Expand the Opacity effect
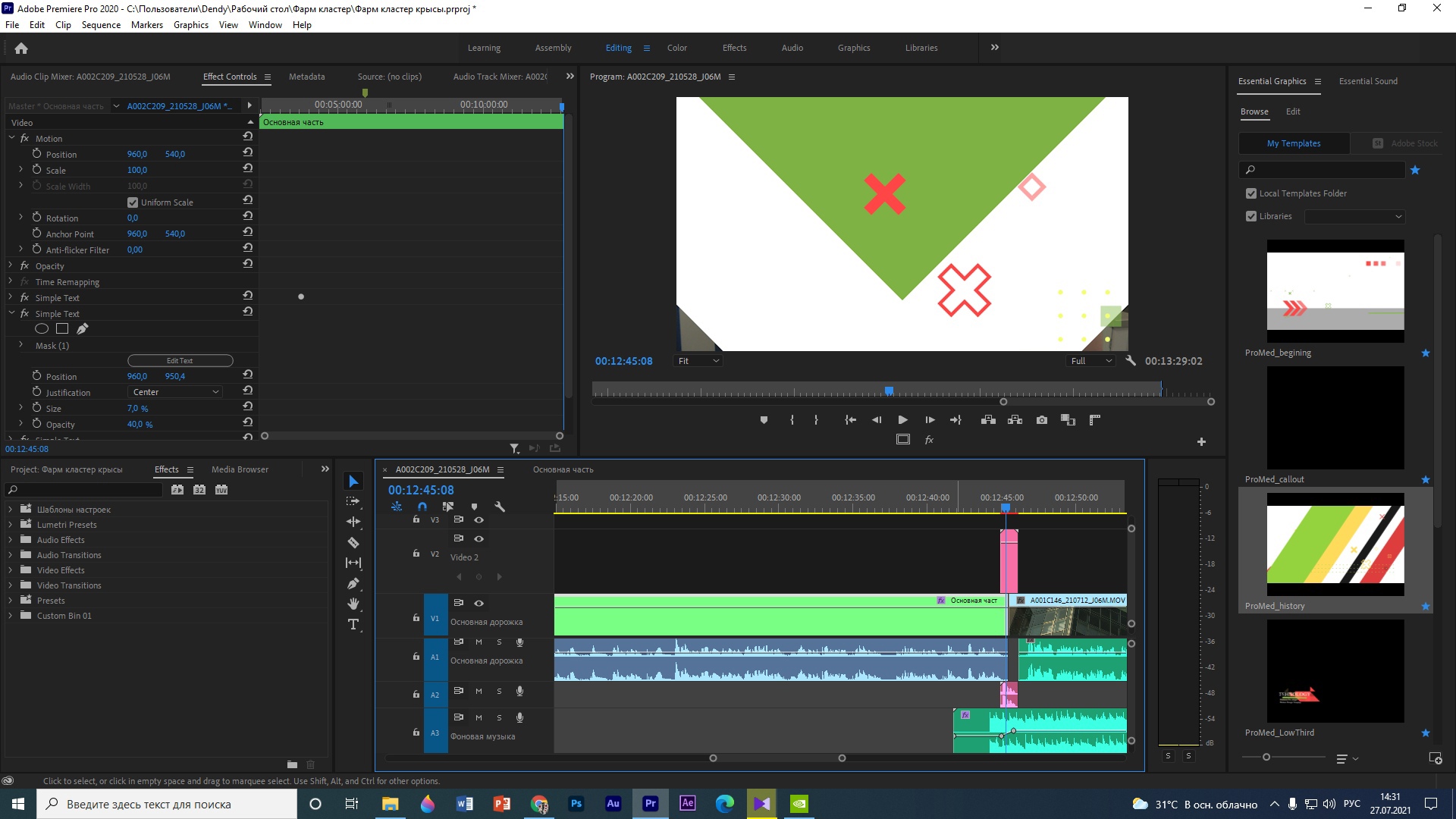This screenshot has height=819, width=1456. click(x=11, y=265)
